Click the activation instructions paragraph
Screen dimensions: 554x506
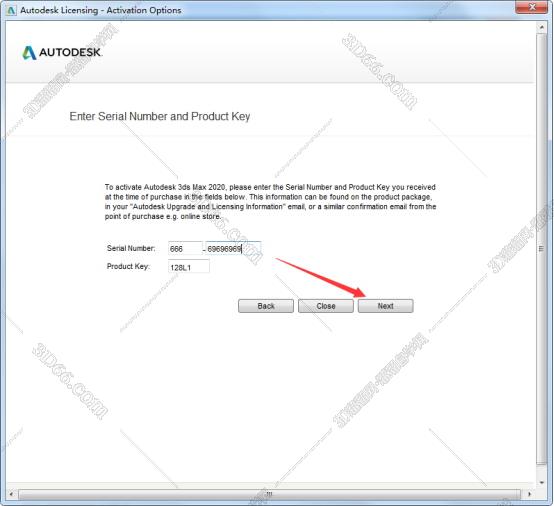pyautogui.click(x=270, y=202)
